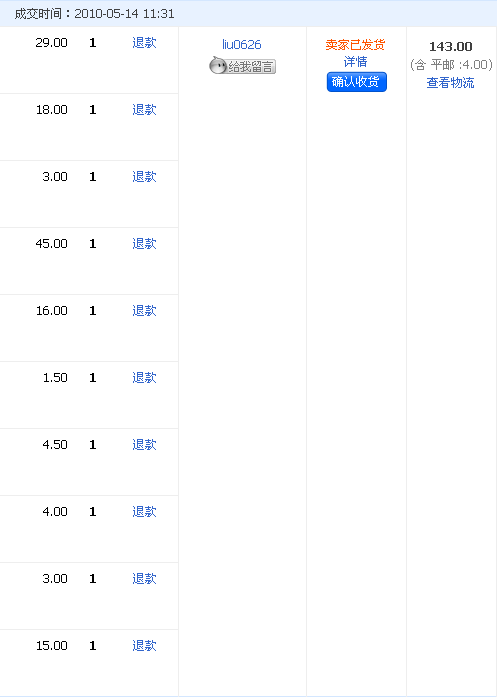This screenshot has height=697, width=497.
Task: Open seller liu0626 profile link
Action: [x=242, y=44]
